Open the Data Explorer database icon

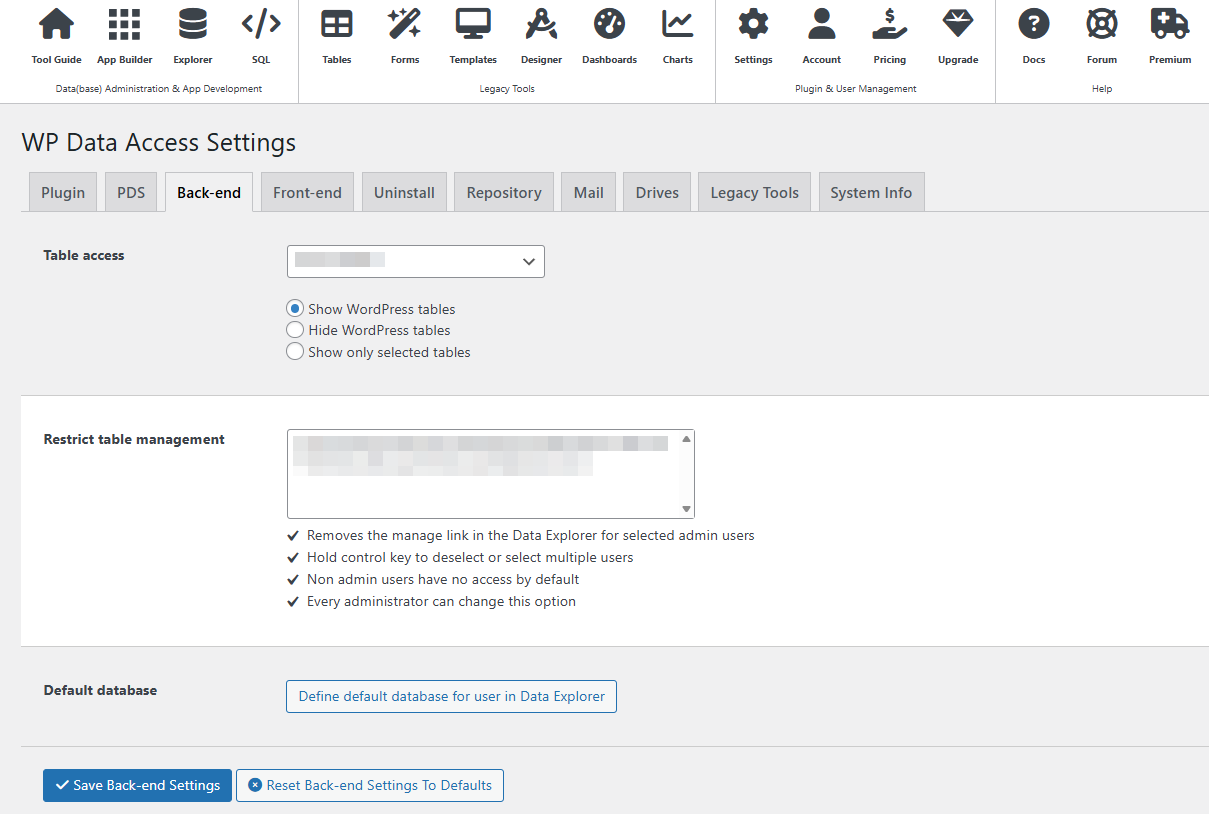pos(192,25)
